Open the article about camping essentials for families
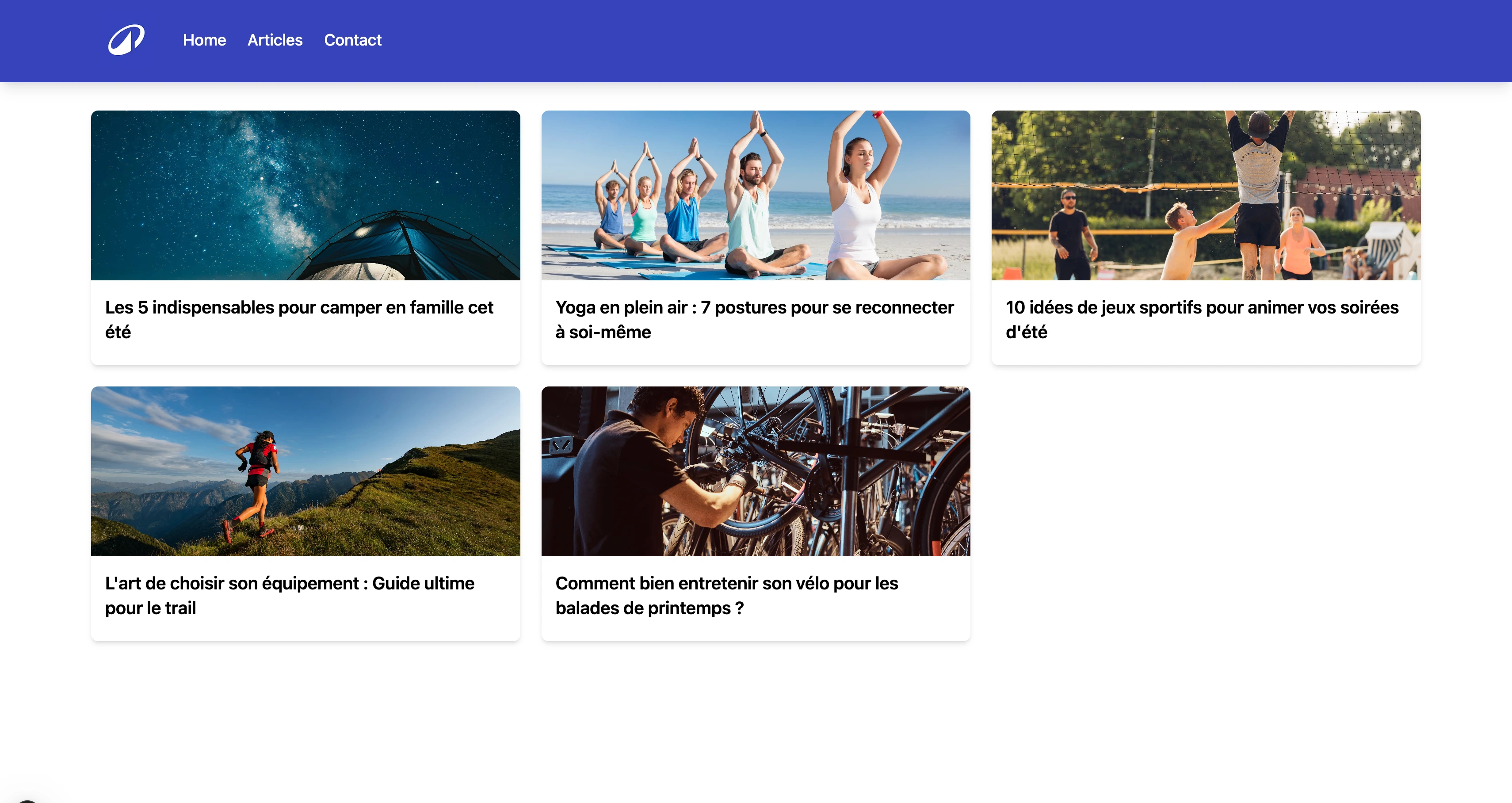This screenshot has height=803, width=1512. (299, 319)
